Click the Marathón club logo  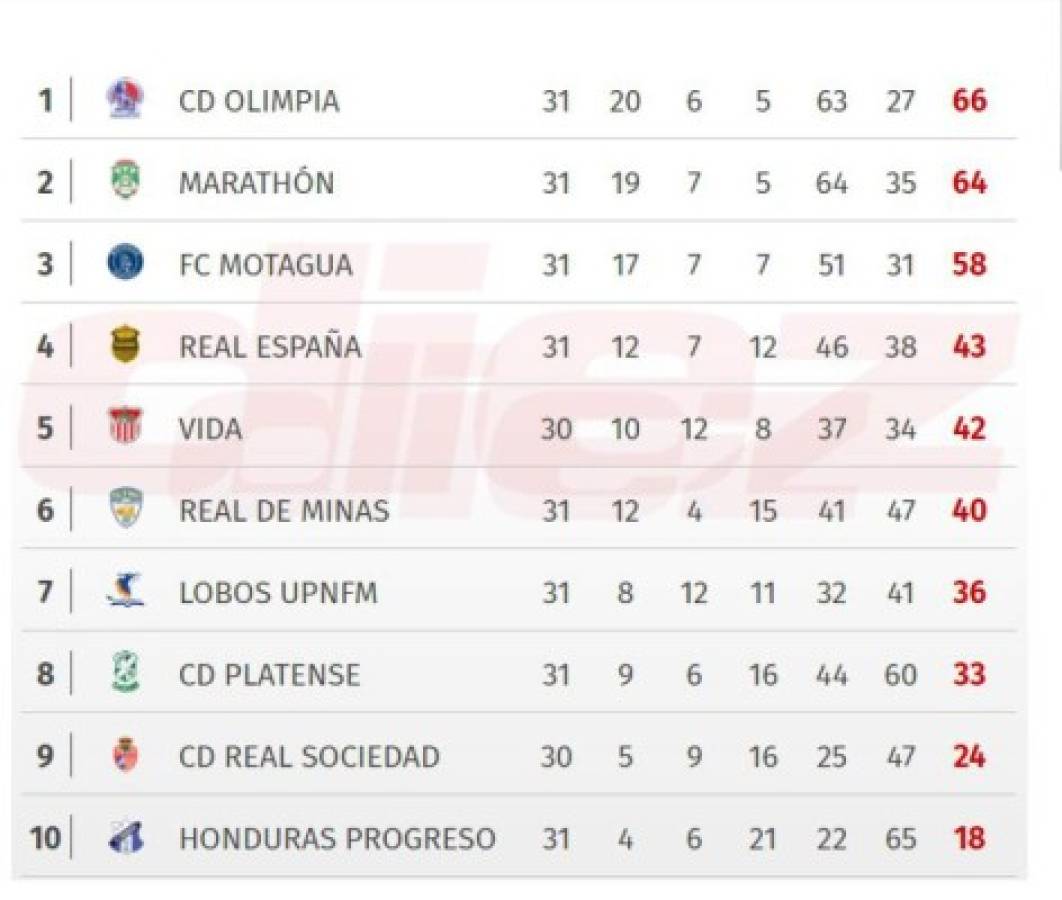tap(125, 181)
